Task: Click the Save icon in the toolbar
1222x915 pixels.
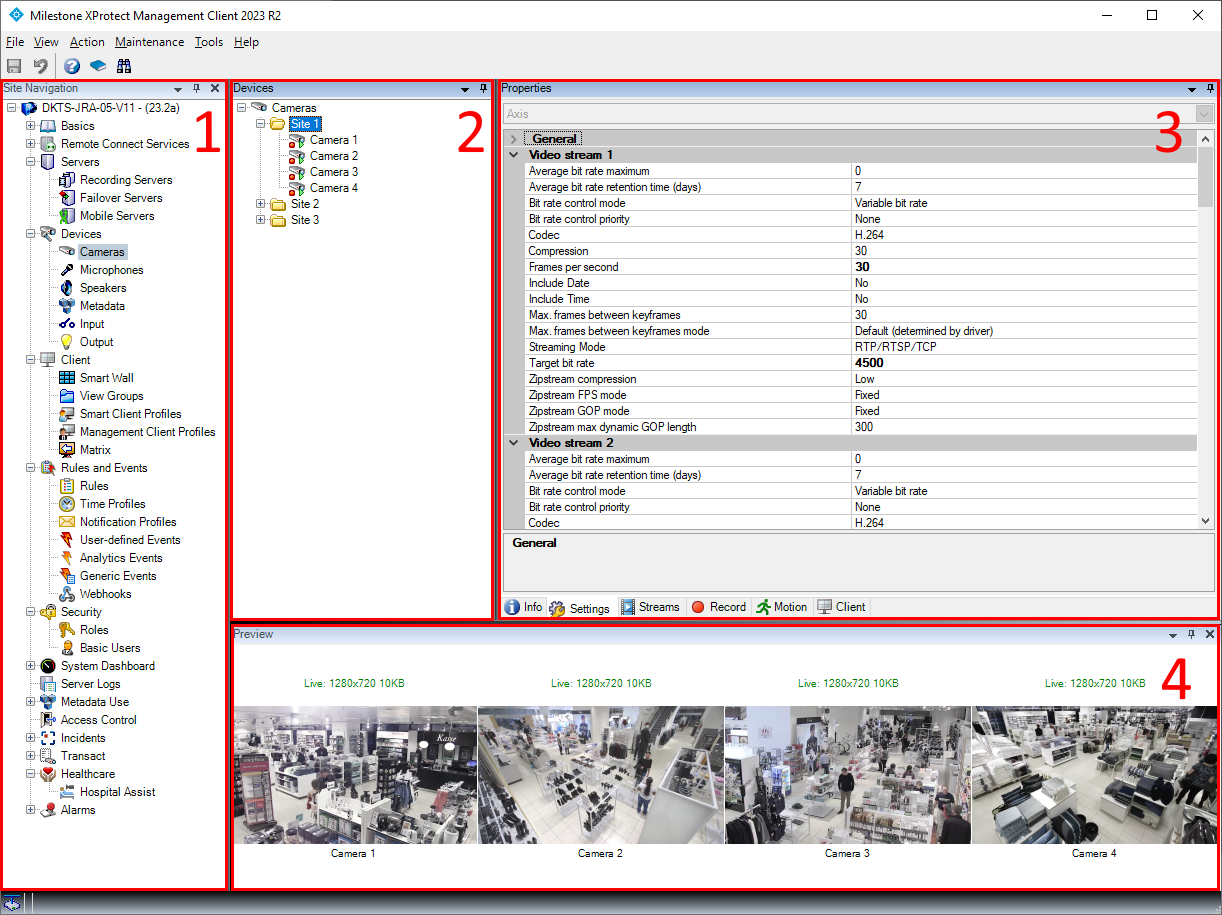Action: coord(13,65)
